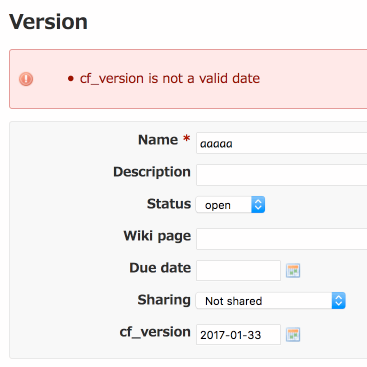The height and width of the screenshot is (367, 367).
Task: Click the Wiki page field label
Action: (x=157, y=236)
